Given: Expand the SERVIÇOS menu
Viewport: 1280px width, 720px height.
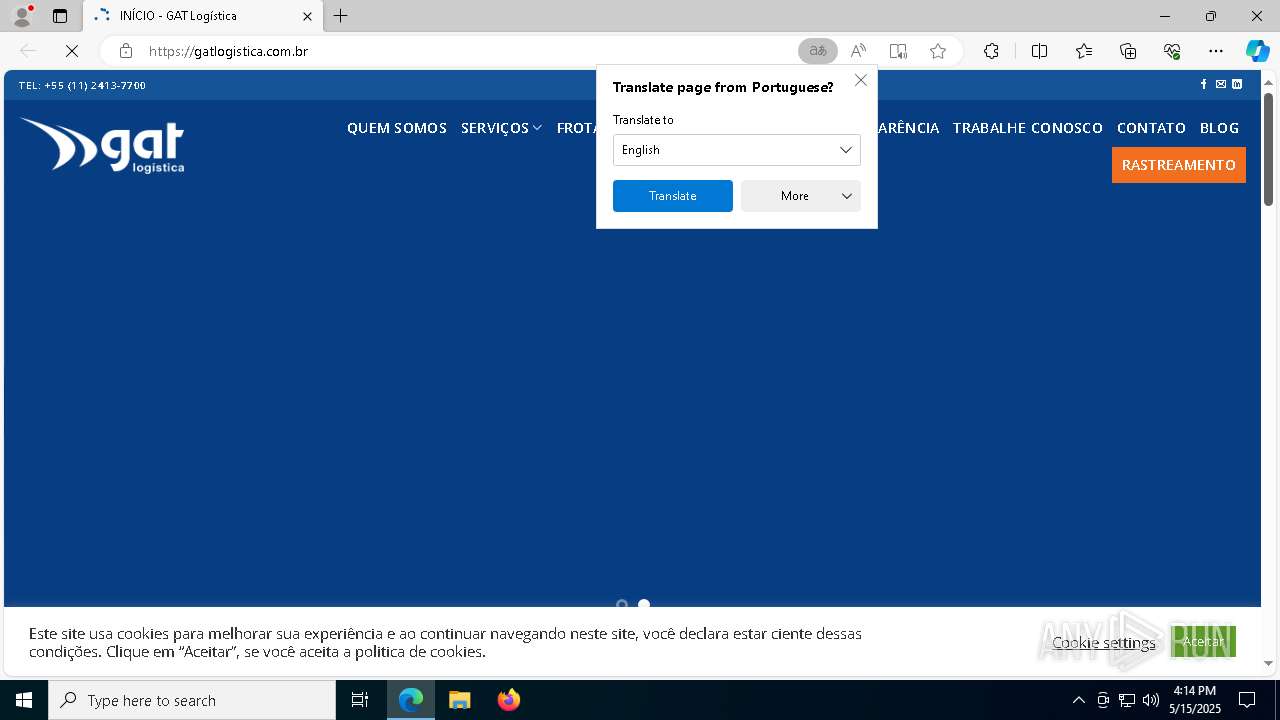Looking at the screenshot, I should (x=501, y=128).
